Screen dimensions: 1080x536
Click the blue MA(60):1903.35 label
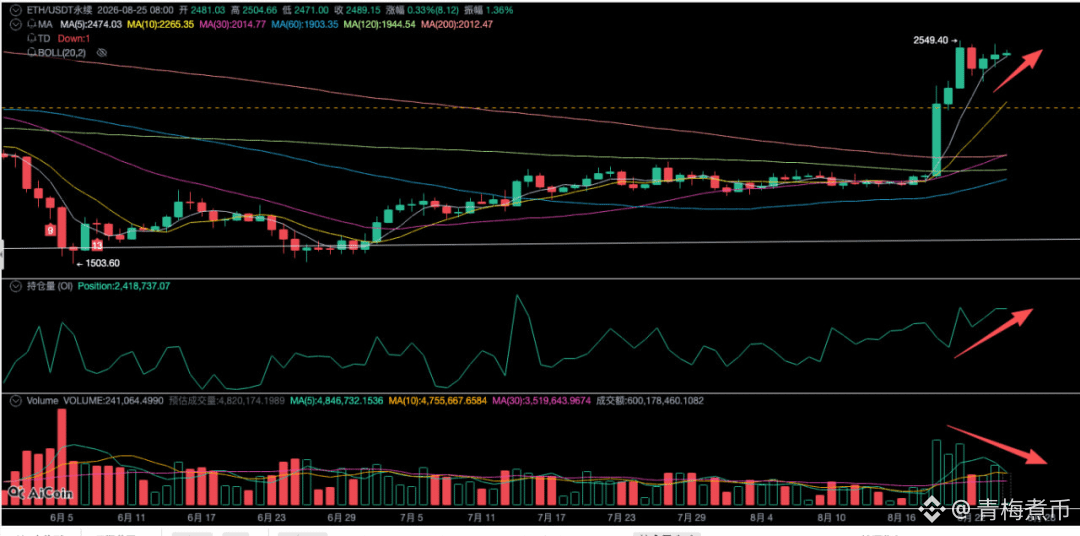[x=304, y=24]
